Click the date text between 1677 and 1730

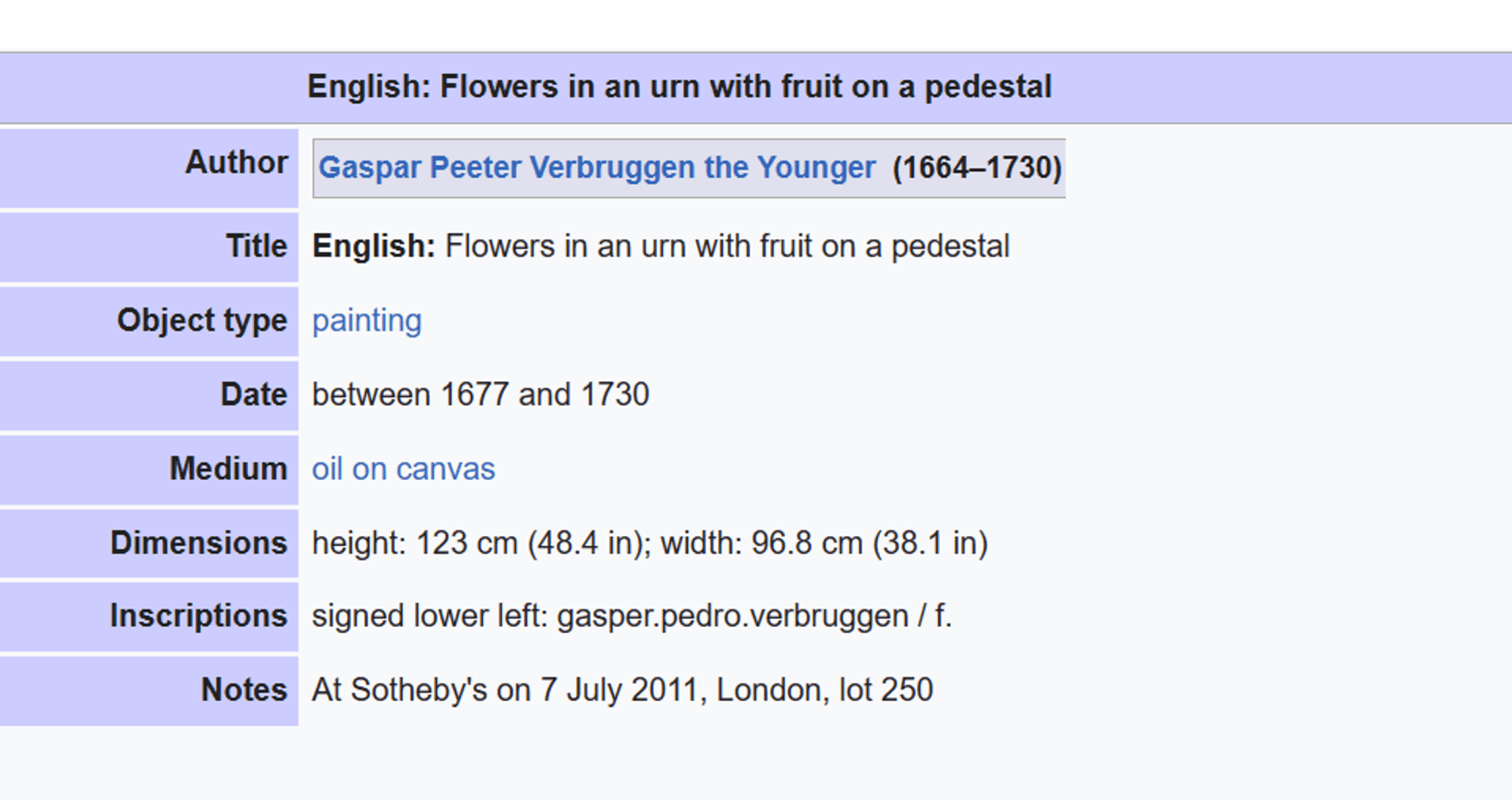(481, 395)
